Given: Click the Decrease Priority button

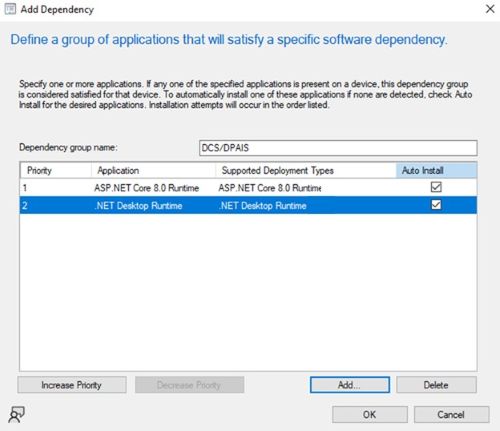Looking at the screenshot, I should click(189, 385).
